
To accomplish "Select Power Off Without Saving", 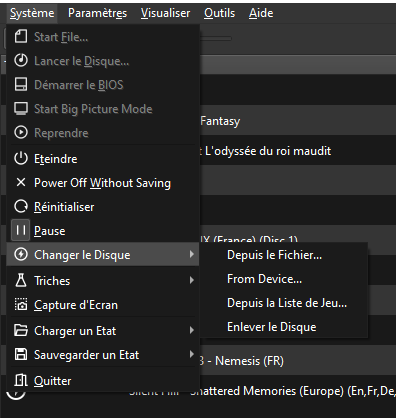I will pos(103,183).
